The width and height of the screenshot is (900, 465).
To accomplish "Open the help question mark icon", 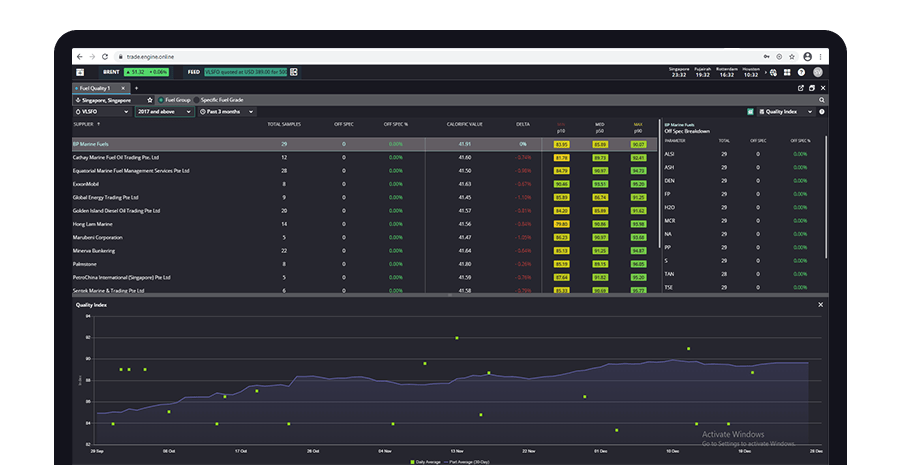I will (802, 72).
